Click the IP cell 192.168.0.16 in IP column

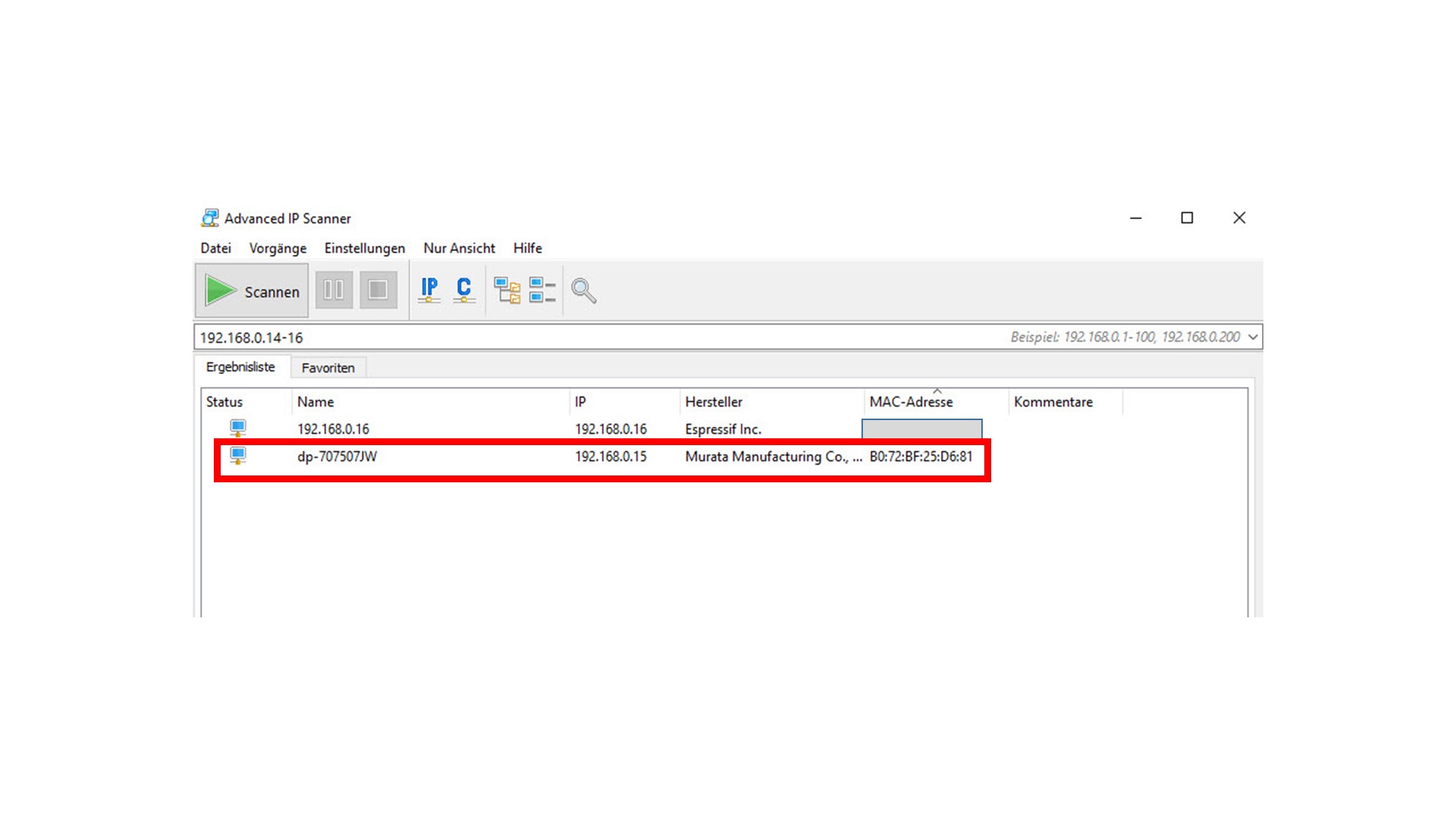coord(610,429)
